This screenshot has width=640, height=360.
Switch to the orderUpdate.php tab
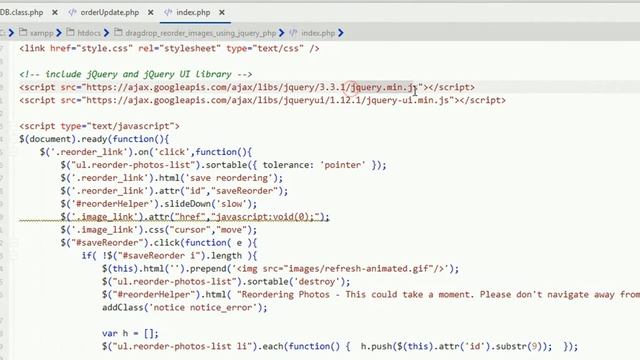point(109,13)
